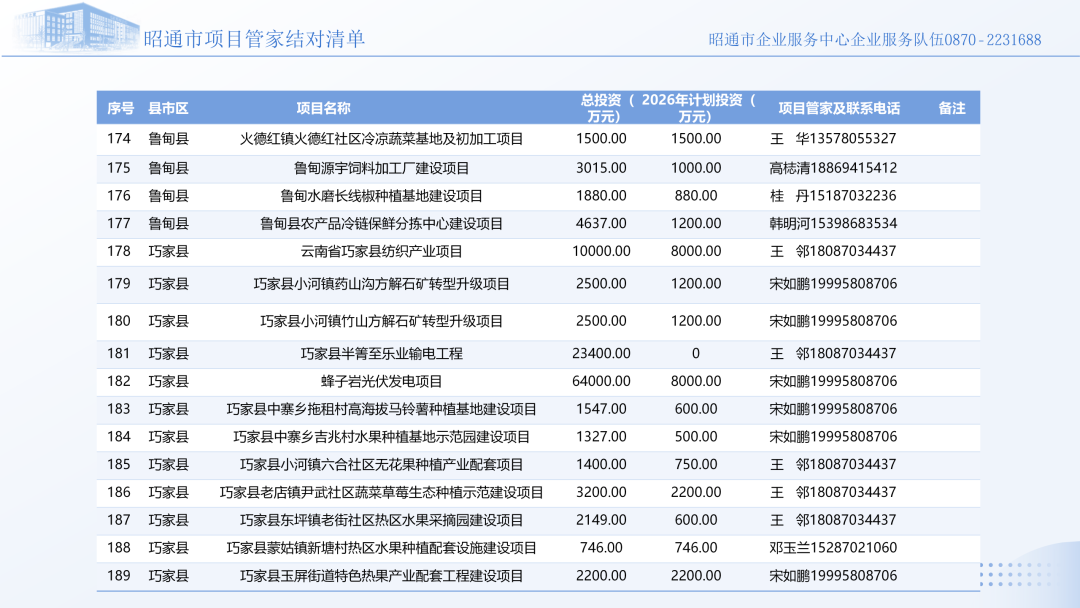Click the building logo in the header
1080x608 pixels.
point(76,28)
